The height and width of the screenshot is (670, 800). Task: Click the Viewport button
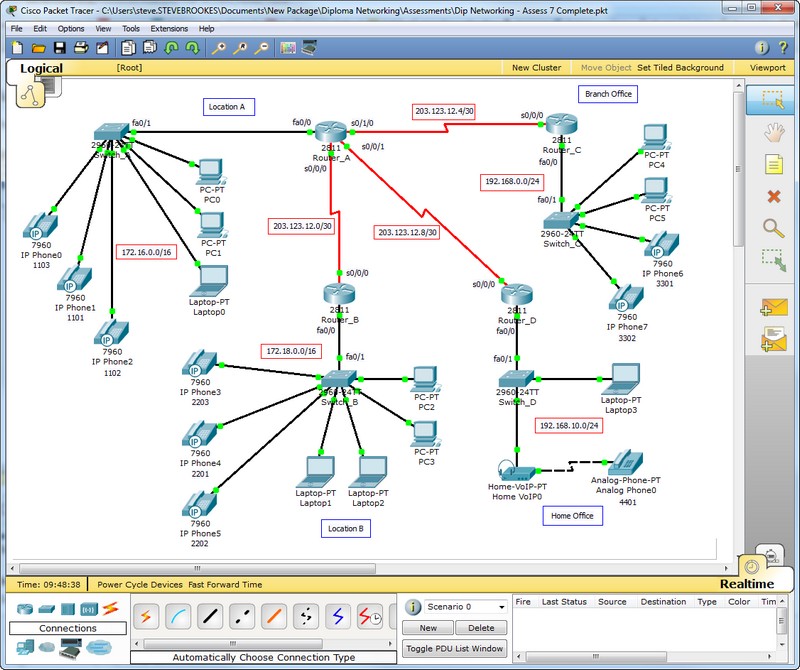[767, 67]
